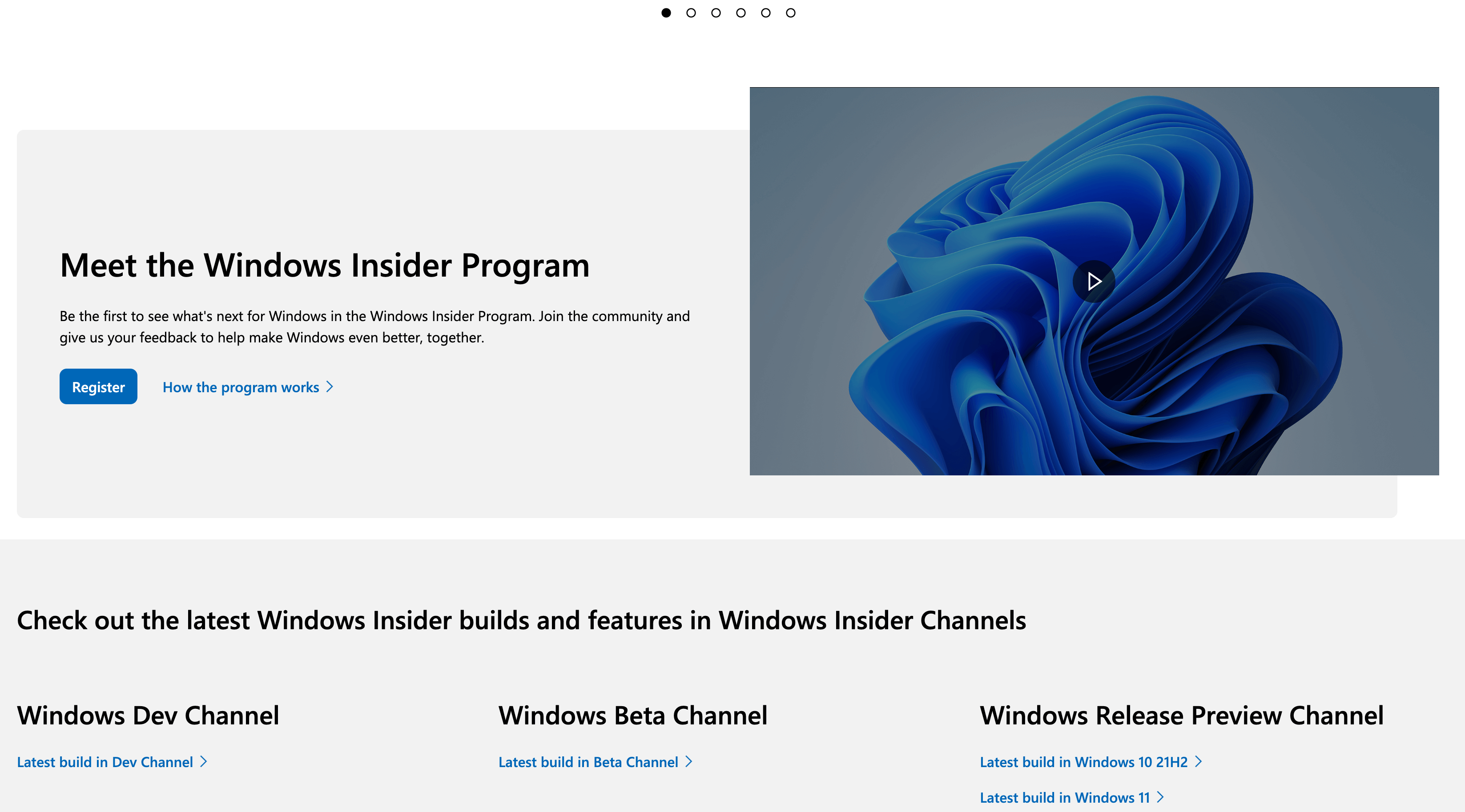Jump to the fourth carousel slide

[x=741, y=12]
